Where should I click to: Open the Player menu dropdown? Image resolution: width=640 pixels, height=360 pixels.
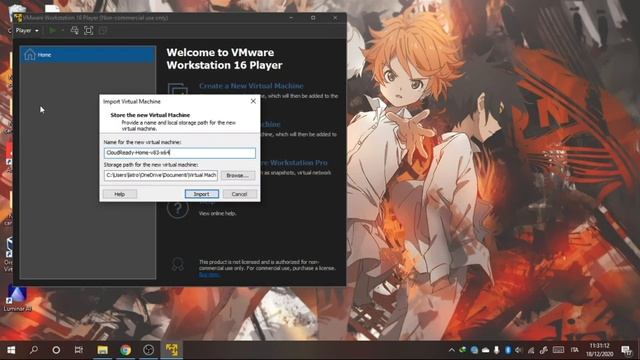(x=27, y=31)
